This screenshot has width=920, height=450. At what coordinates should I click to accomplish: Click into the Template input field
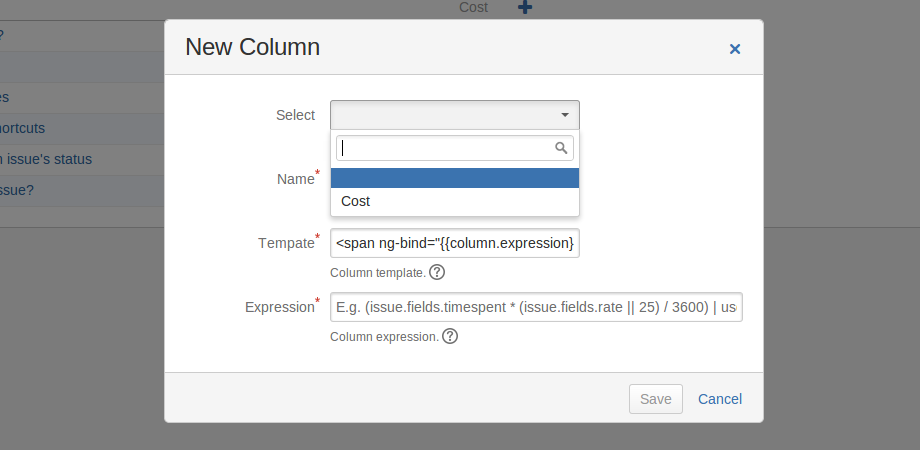pyautogui.click(x=455, y=243)
